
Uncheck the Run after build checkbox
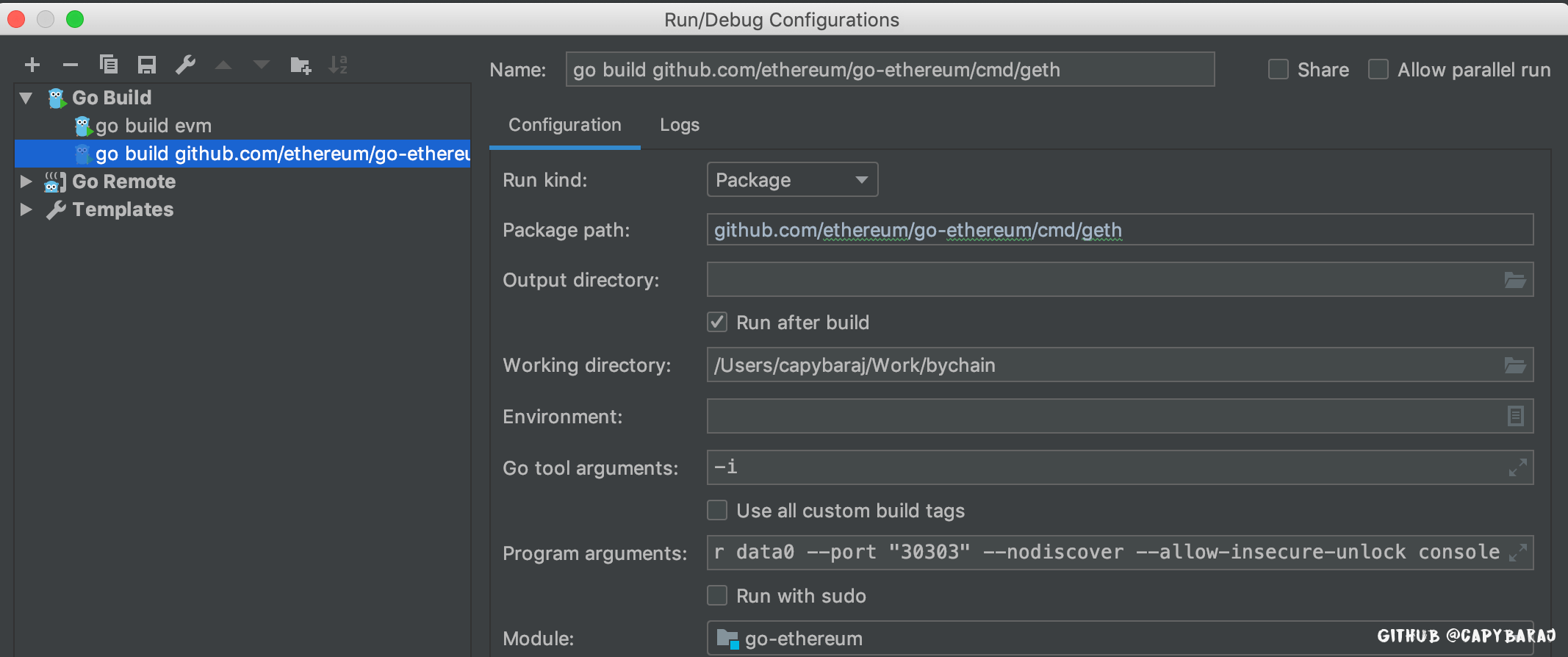(x=717, y=322)
